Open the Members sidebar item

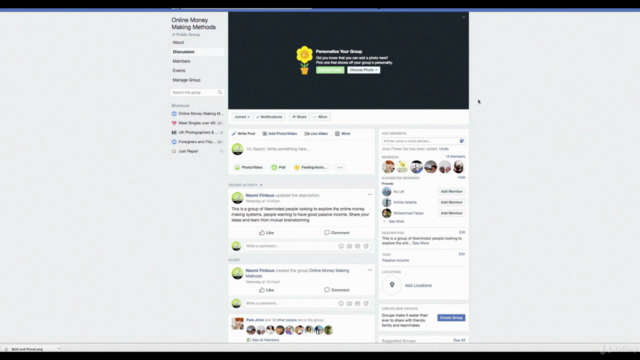click(181, 61)
